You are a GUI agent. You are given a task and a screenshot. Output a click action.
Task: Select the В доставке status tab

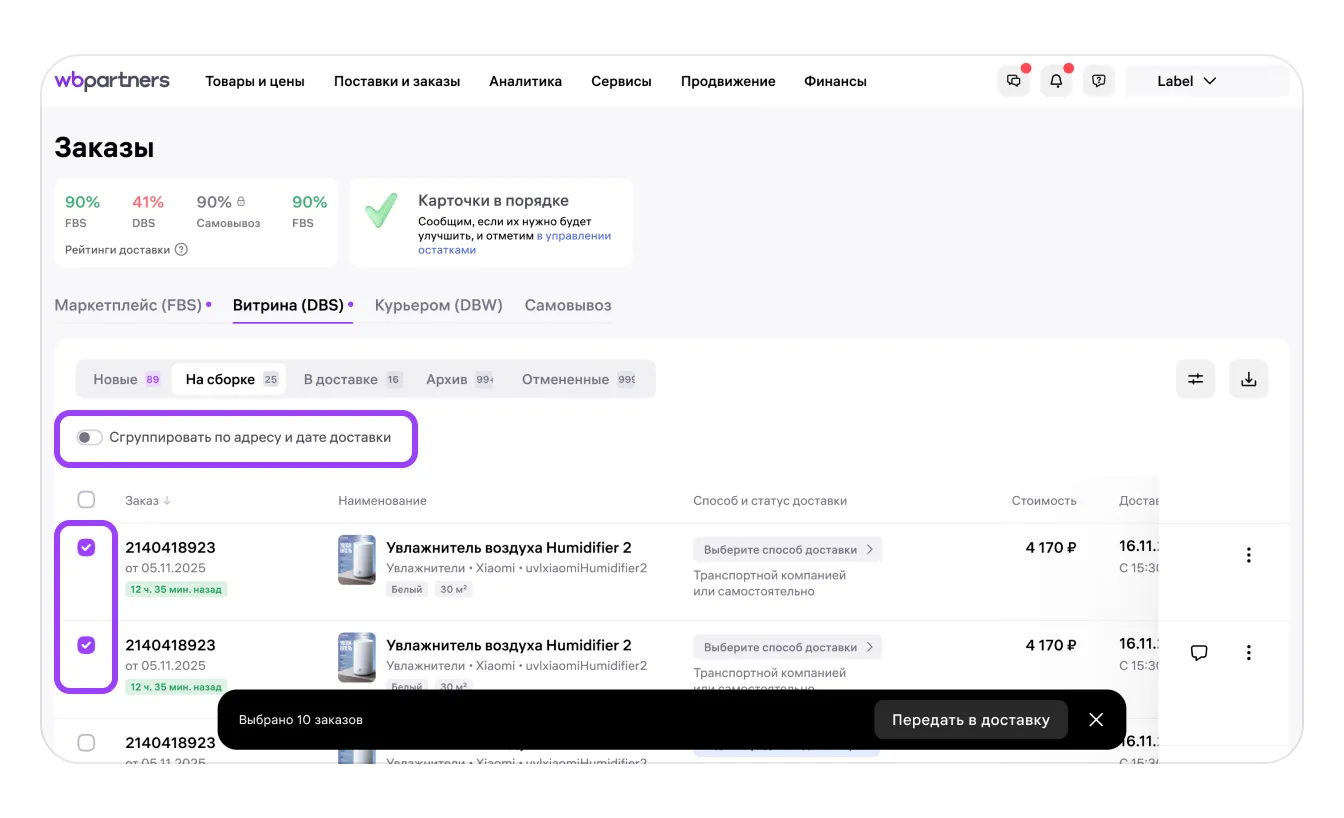[x=352, y=379]
